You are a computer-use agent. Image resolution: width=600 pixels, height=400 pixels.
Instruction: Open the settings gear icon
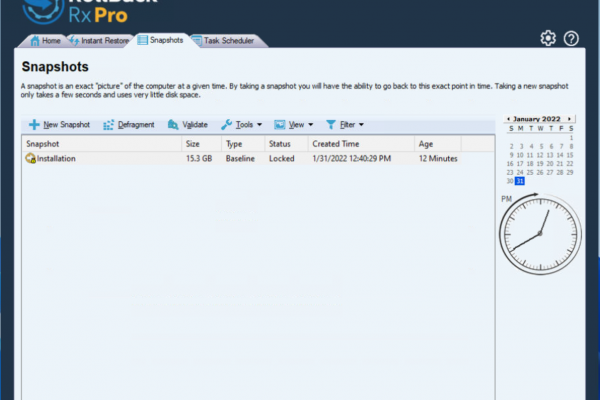click(548, 38)
